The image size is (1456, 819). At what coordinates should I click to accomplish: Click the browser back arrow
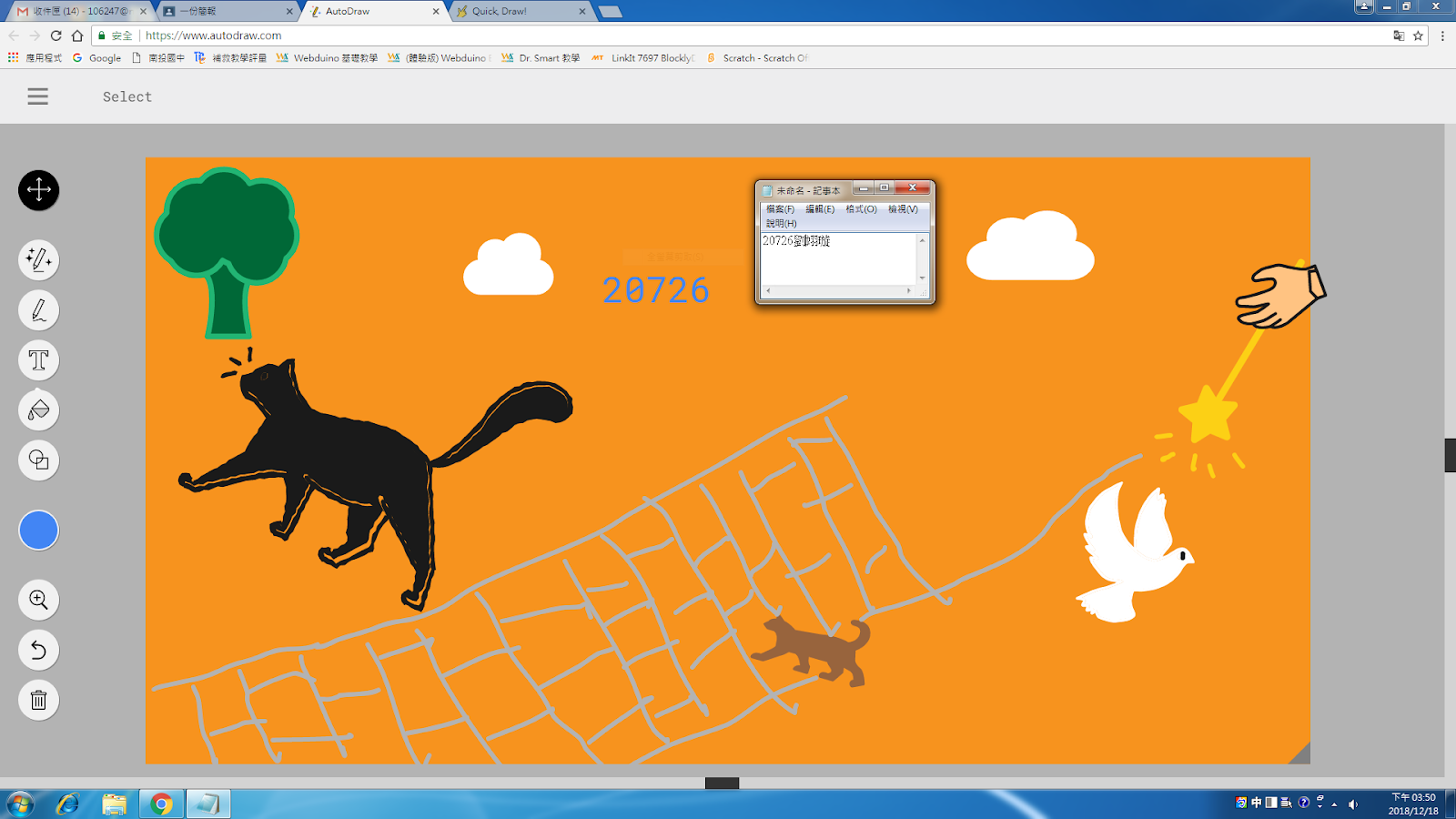pyautogui.click(x=14, y=35)
